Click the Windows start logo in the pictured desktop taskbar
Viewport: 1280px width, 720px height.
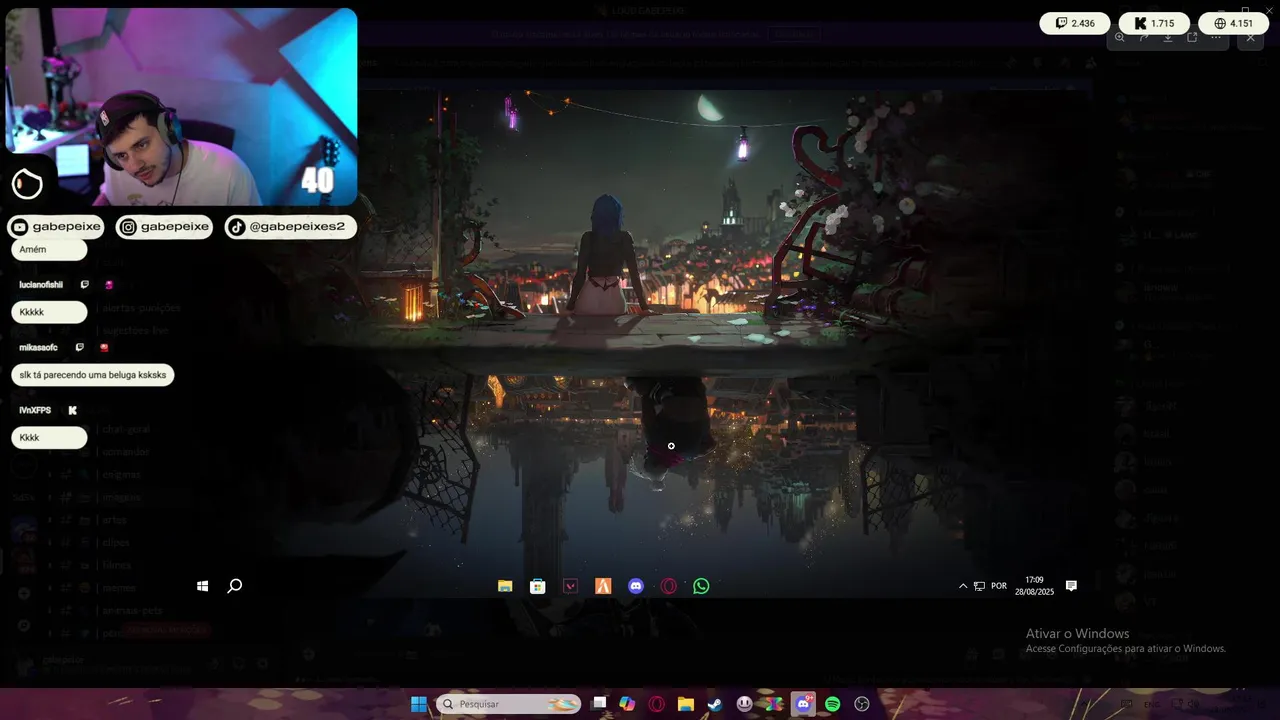[x=203, y=586]
